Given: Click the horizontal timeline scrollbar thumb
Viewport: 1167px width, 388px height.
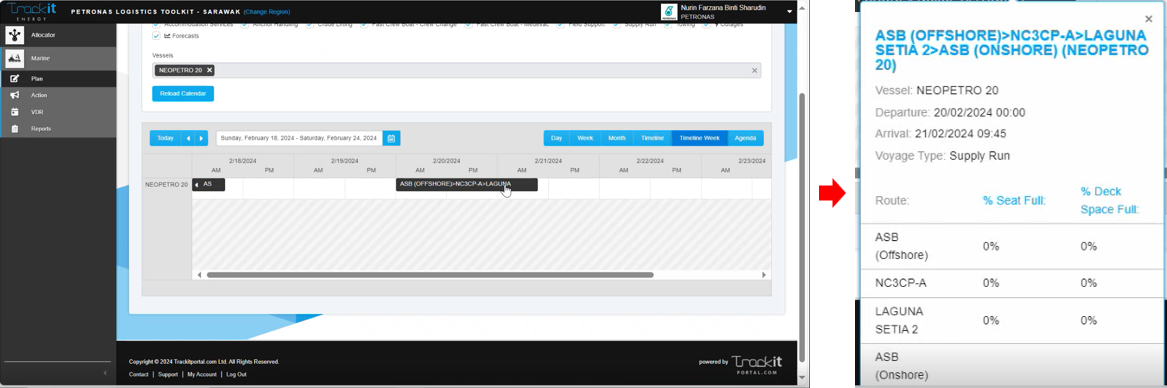Looking at the screenshot, I should [430, 275].
